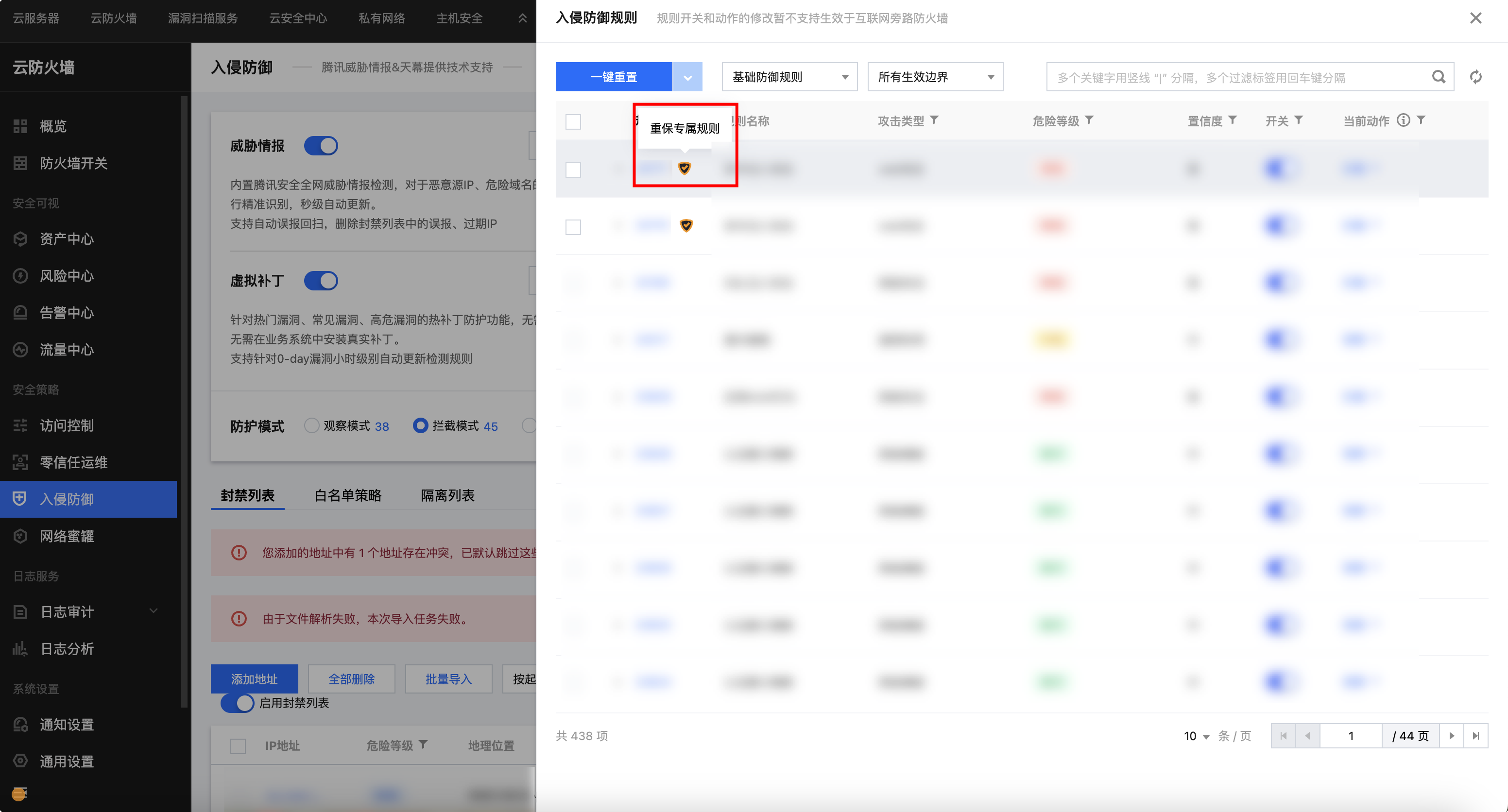Open the 所有生效边界 dropdown

pos(935,77)
